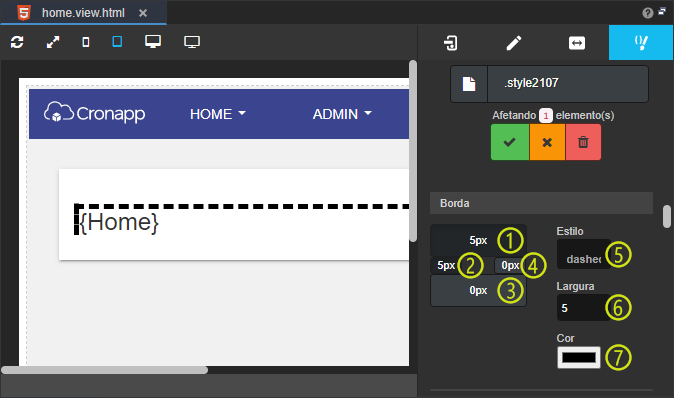Select the desktop monitor viewport icon
Screen dimensions: 674x398
coord(153,42)
